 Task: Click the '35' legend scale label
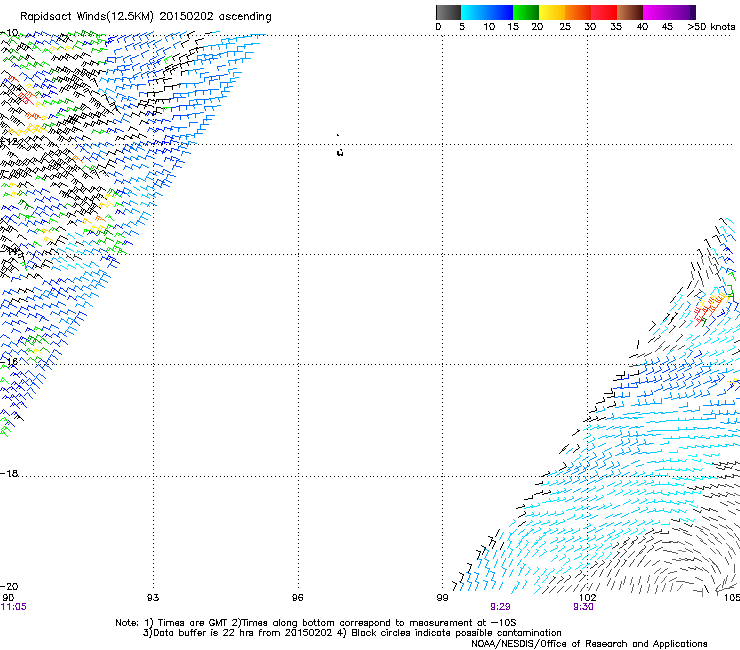pos(616,27)
